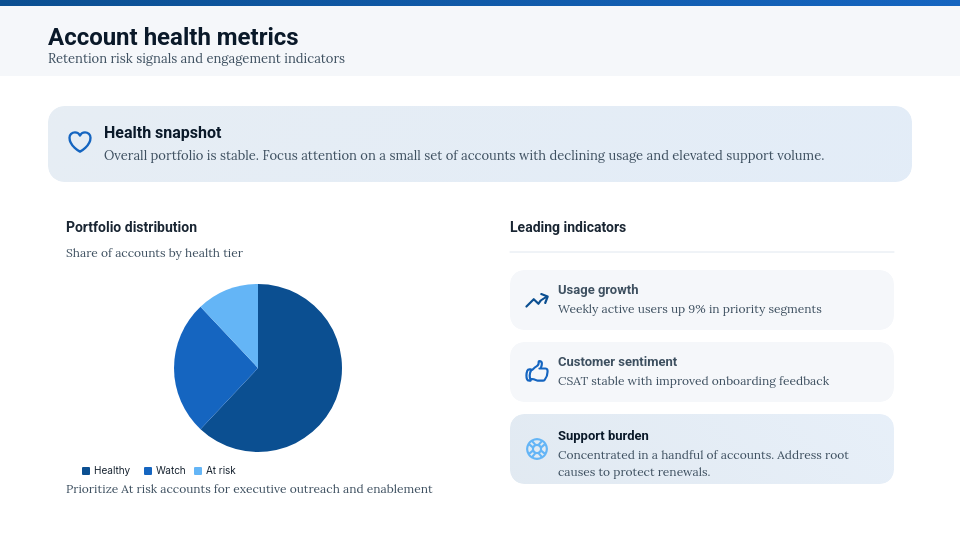This screenshot has height=540, width=960.
Task: Click the thumbs-up Customer sentiment icon
Action: point(537,372)
